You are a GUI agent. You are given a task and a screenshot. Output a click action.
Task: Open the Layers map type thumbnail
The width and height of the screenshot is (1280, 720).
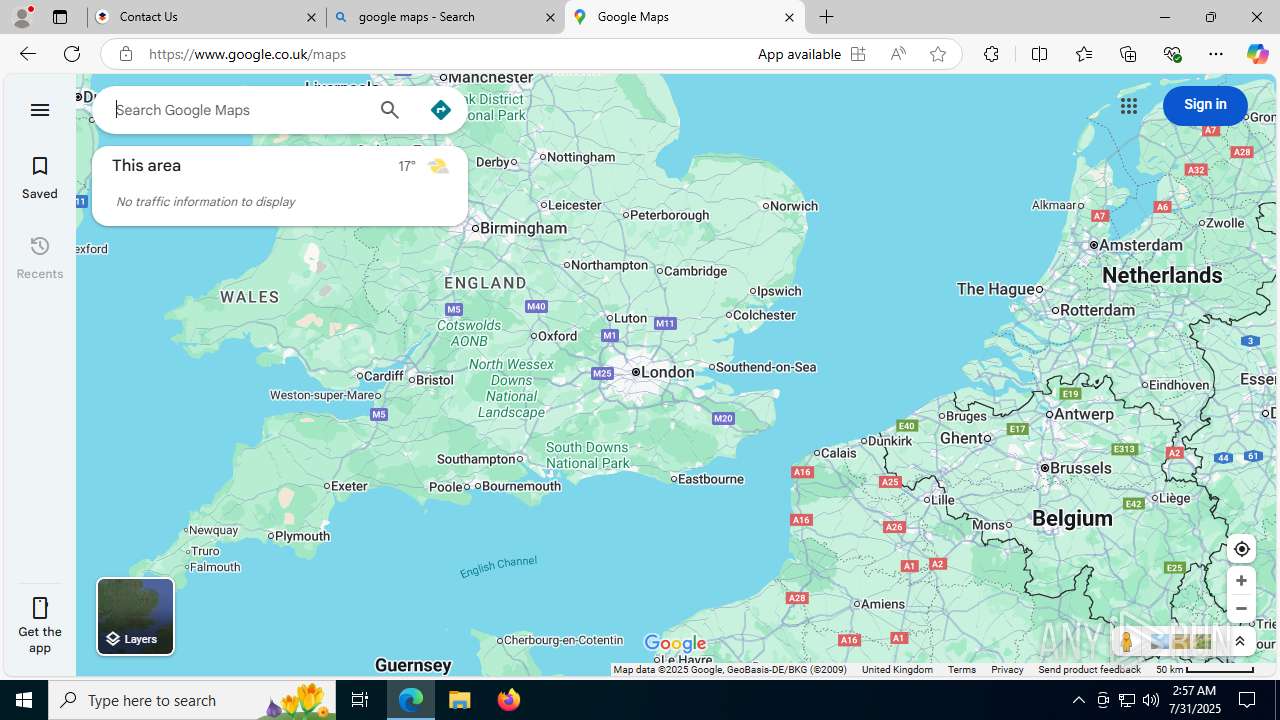coord(135,616)
